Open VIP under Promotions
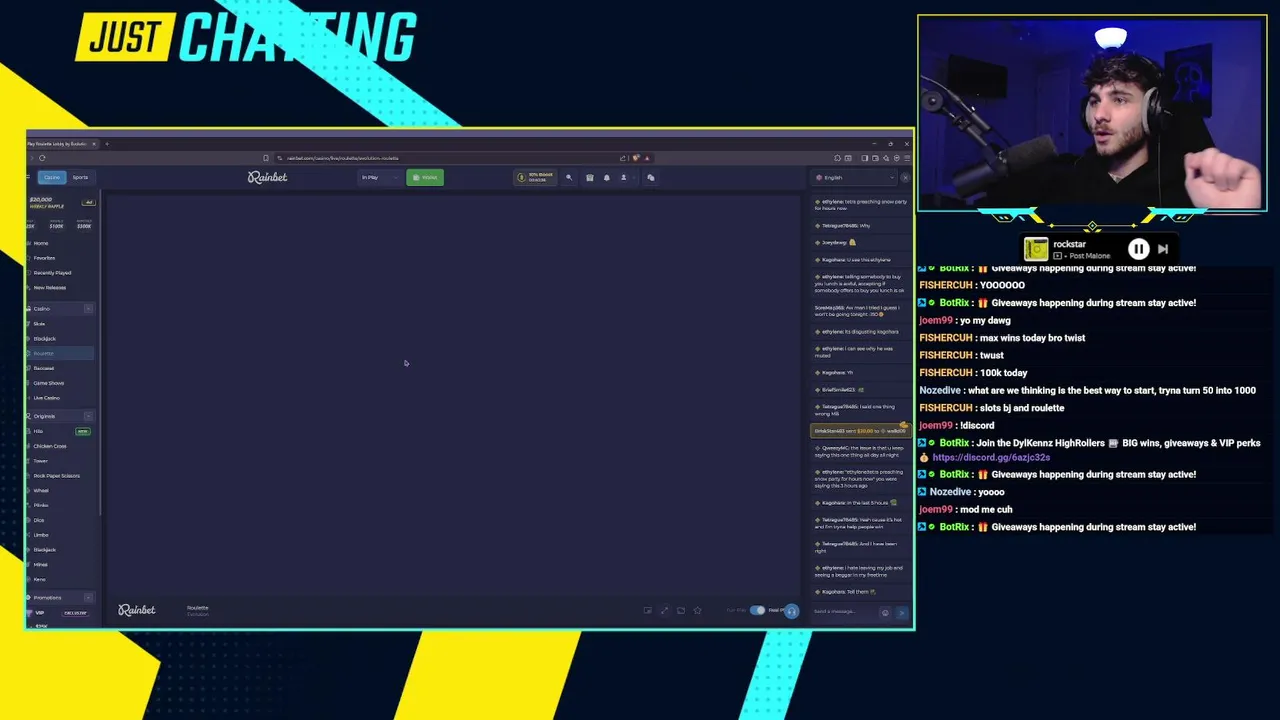The image size is (1280, 720). click(x=40, y=612)
